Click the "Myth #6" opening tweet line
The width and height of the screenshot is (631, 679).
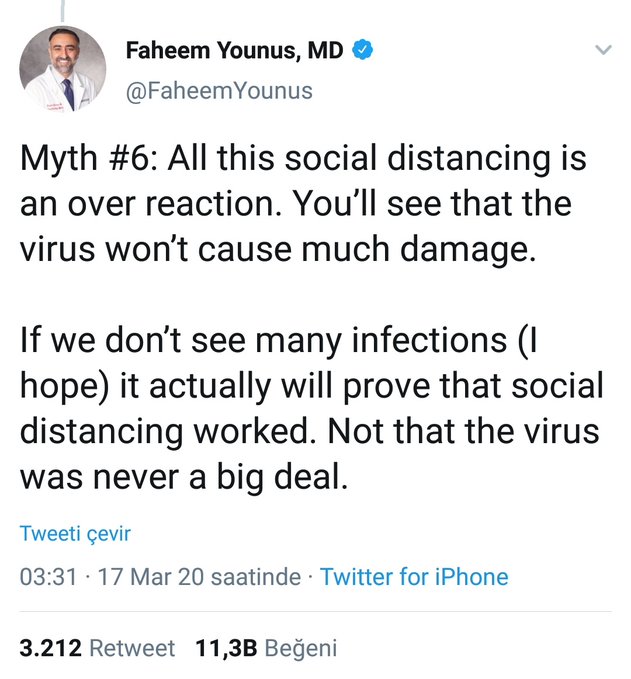tap(303, 158)
